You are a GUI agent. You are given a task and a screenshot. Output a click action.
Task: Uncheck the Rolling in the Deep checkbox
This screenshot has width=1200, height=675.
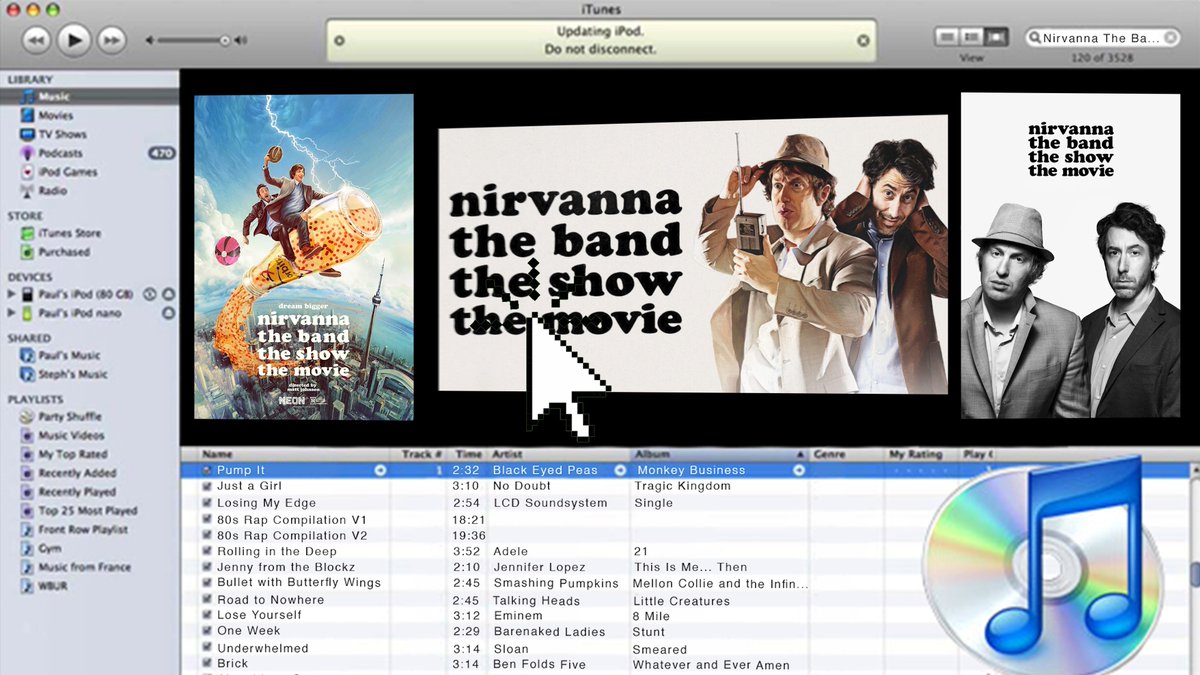click(x=207, y=552)
